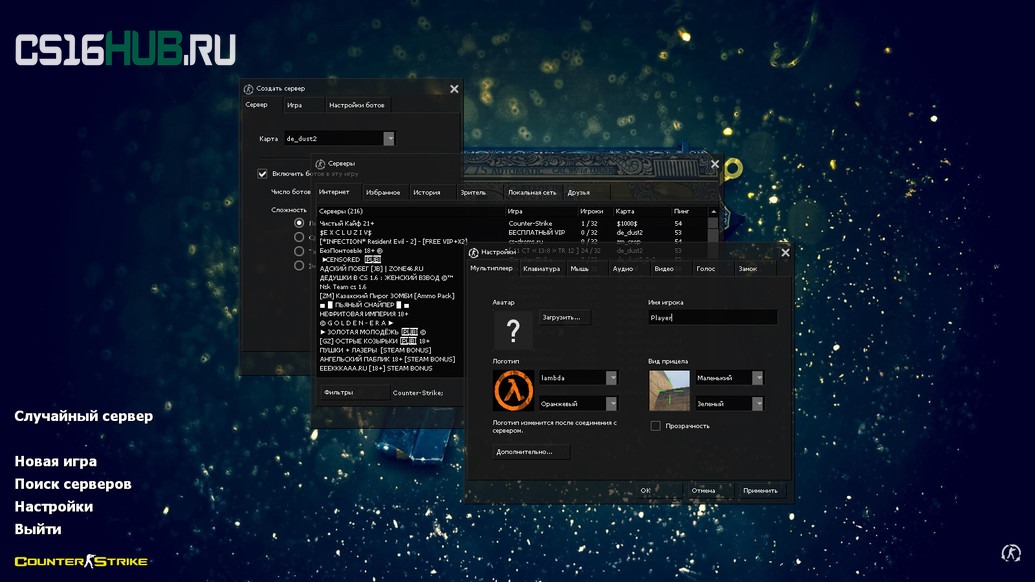
Task: Click the crosshair preview thumbnail
Action: pyautogui.click(x=669, y=391)
